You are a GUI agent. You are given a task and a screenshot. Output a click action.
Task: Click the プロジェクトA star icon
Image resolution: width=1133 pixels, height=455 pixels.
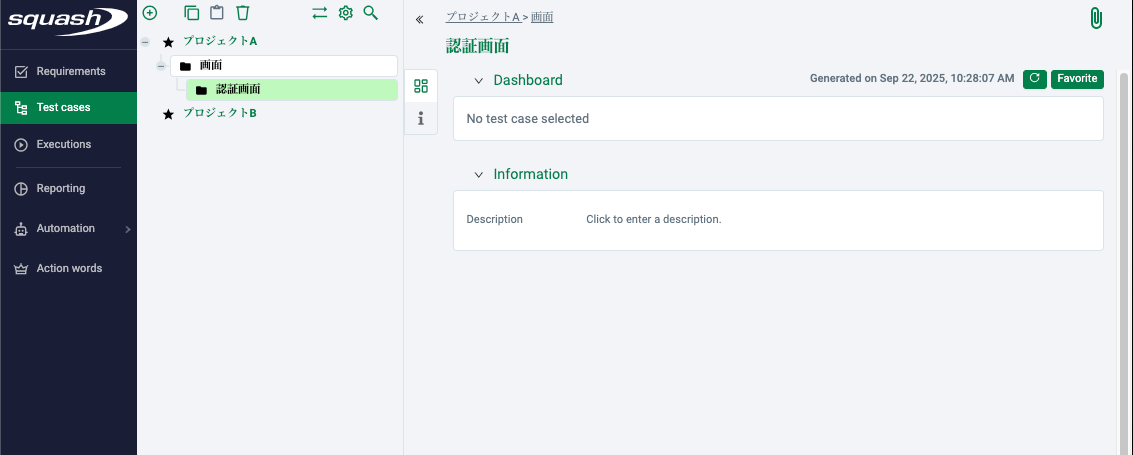(168, 43)
